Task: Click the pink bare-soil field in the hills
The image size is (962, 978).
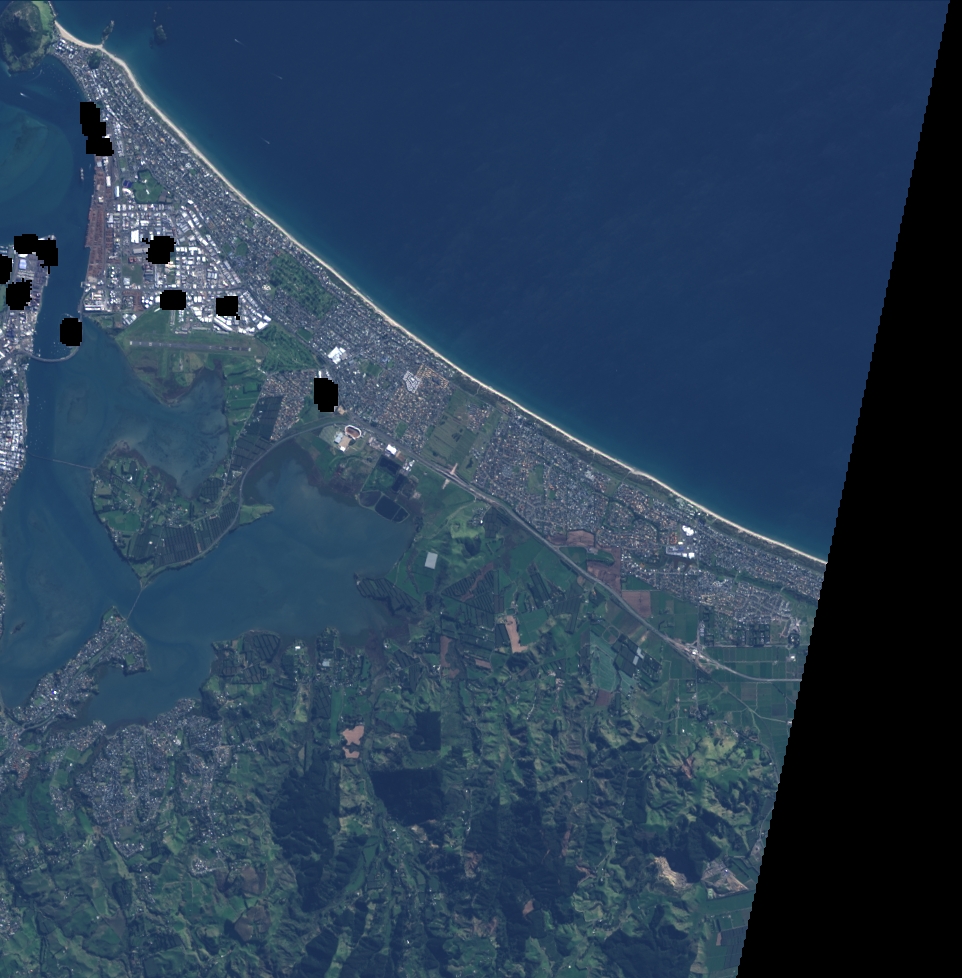Action: (352, 738)
